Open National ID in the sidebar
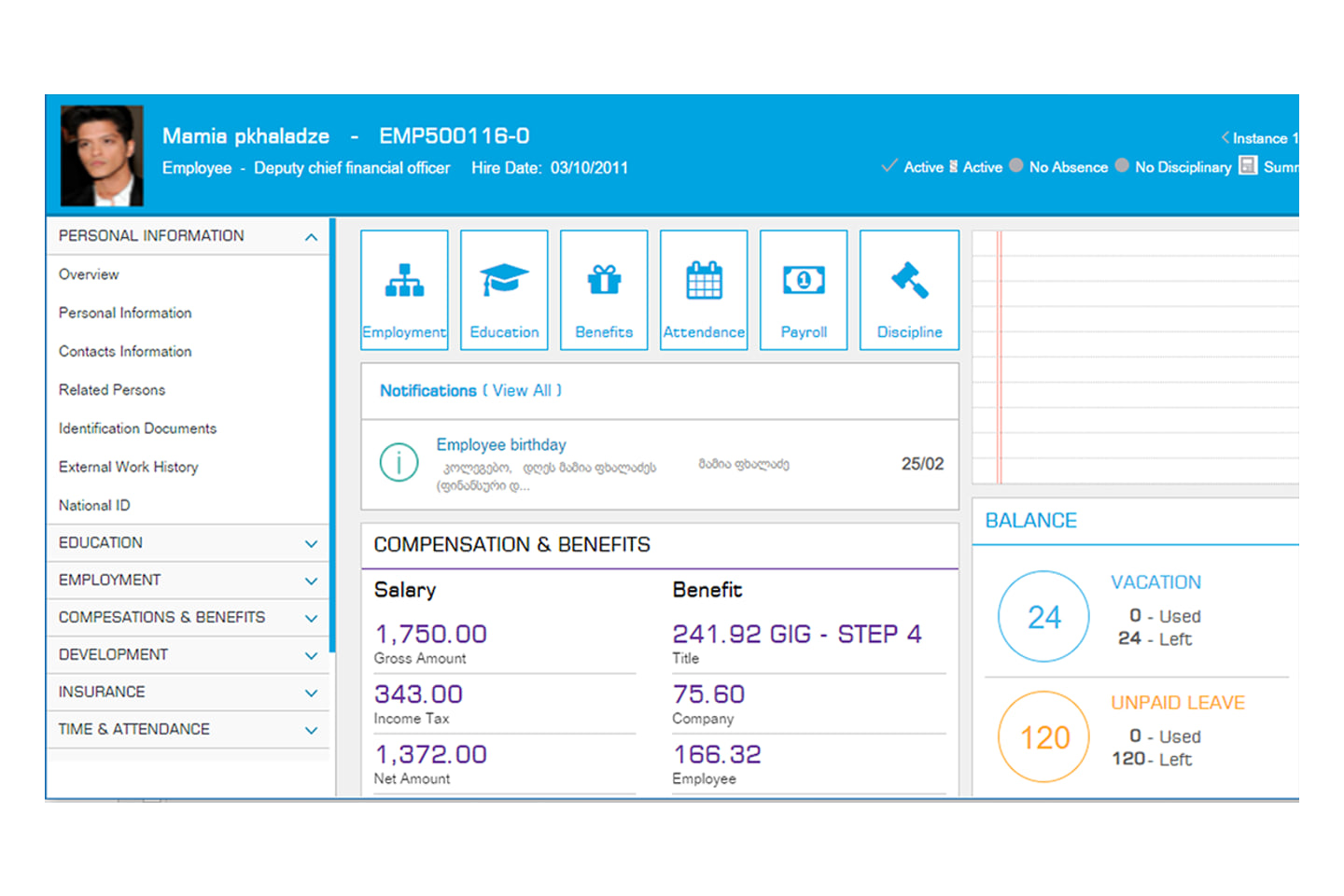Viewport: 1344px width, 896px height. 94,505
